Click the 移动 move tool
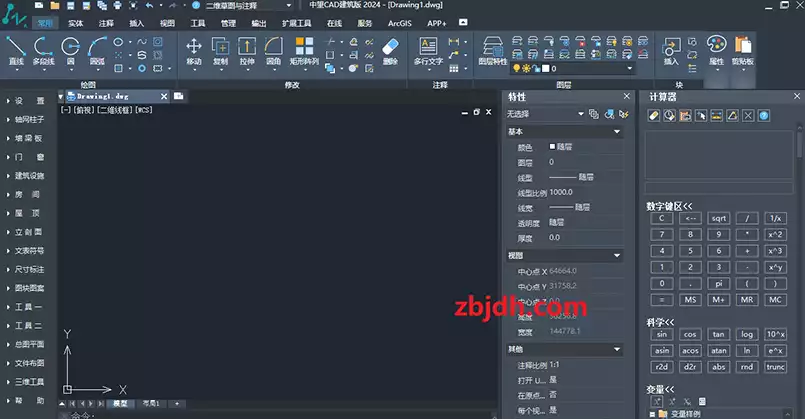 coord(194,51)
